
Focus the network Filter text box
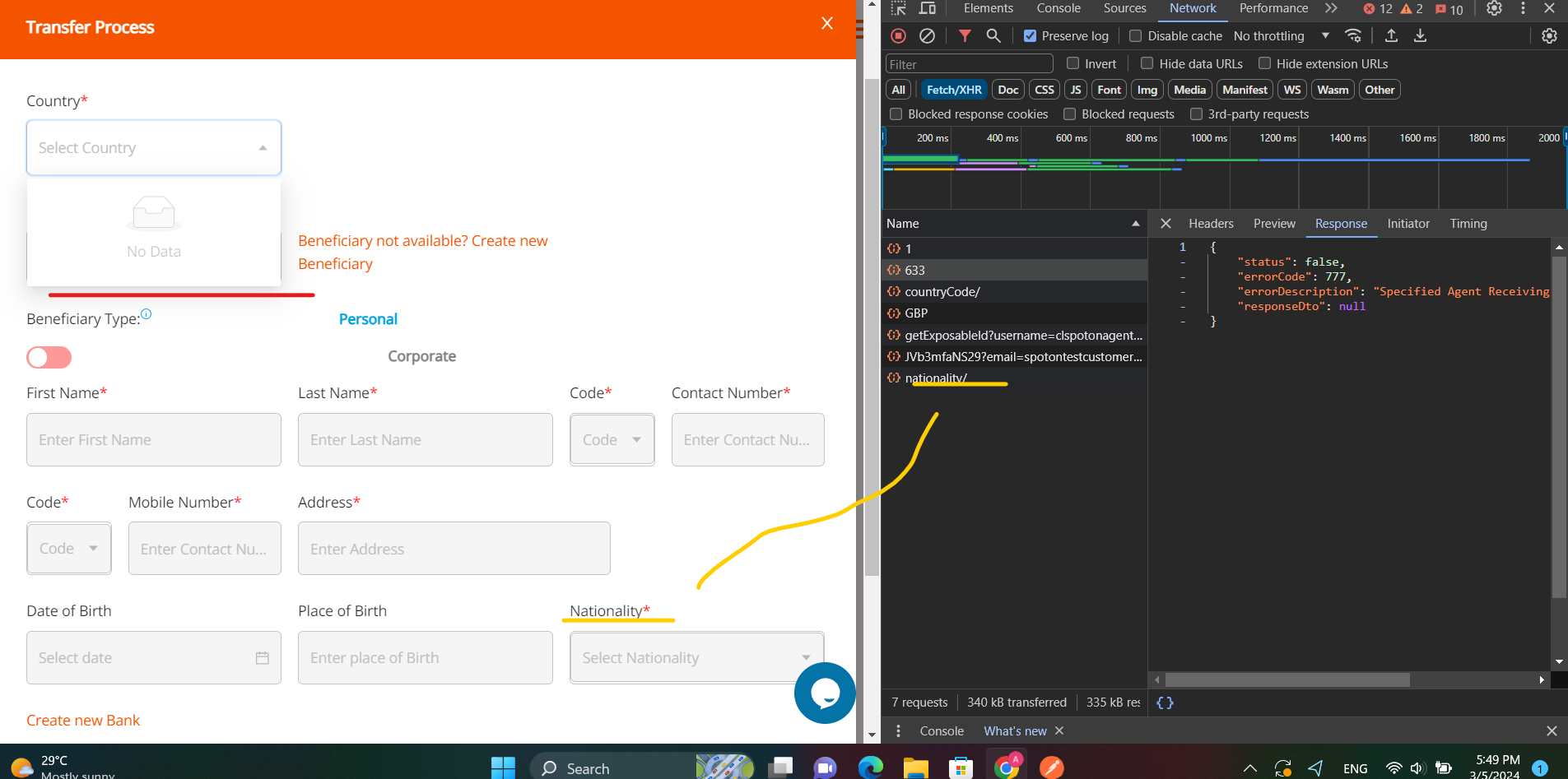969,64
